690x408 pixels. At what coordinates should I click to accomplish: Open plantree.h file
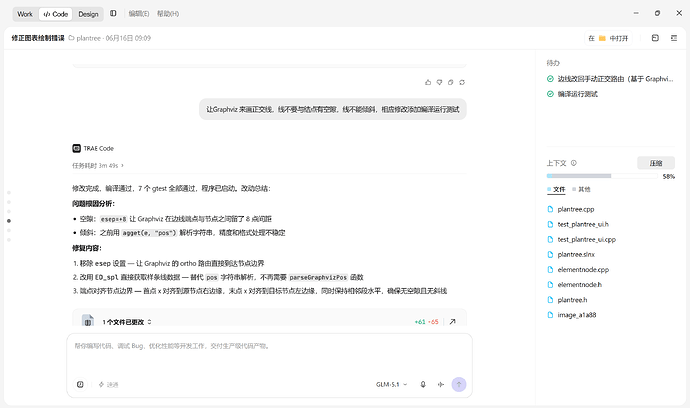(567, 300)
